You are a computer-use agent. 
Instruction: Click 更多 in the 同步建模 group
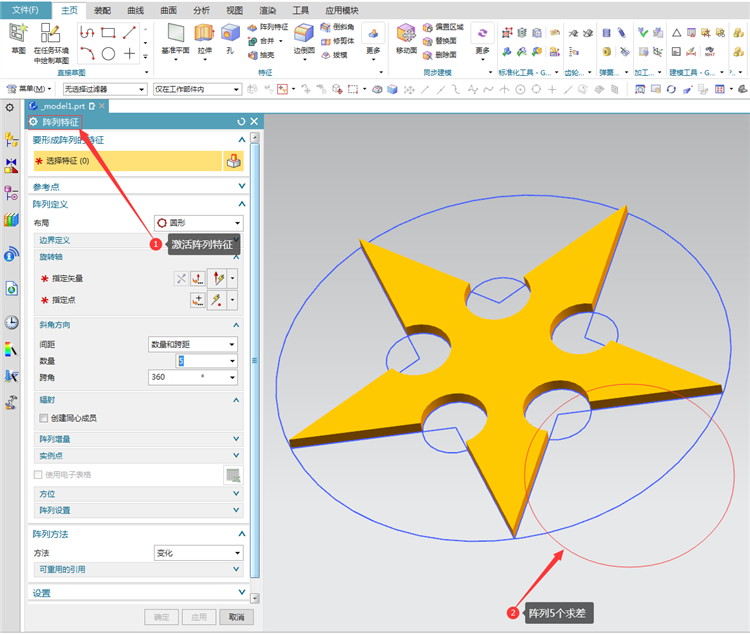(x=482, y=40)
